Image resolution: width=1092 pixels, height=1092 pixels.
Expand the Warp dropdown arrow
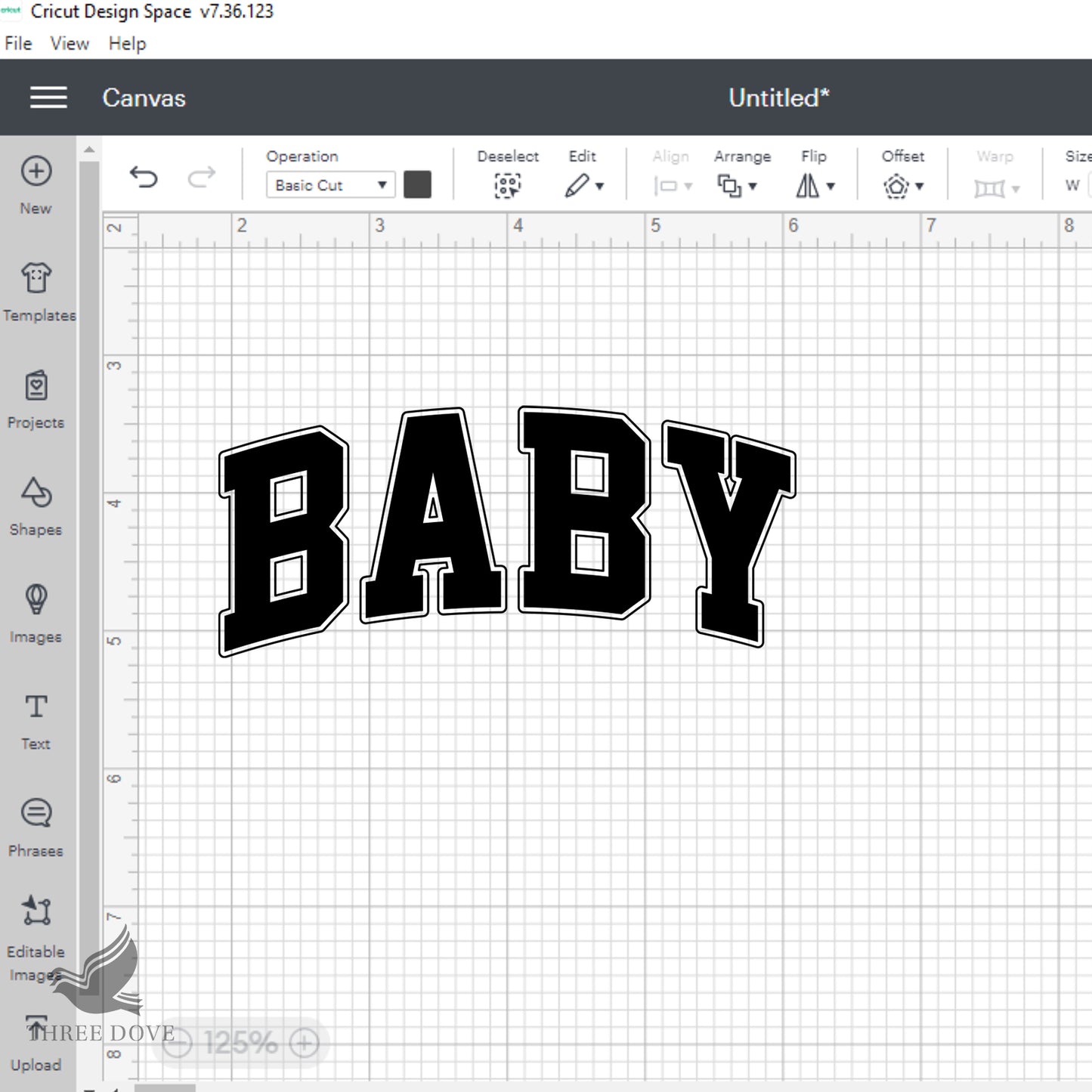[x=1016, y=189]
